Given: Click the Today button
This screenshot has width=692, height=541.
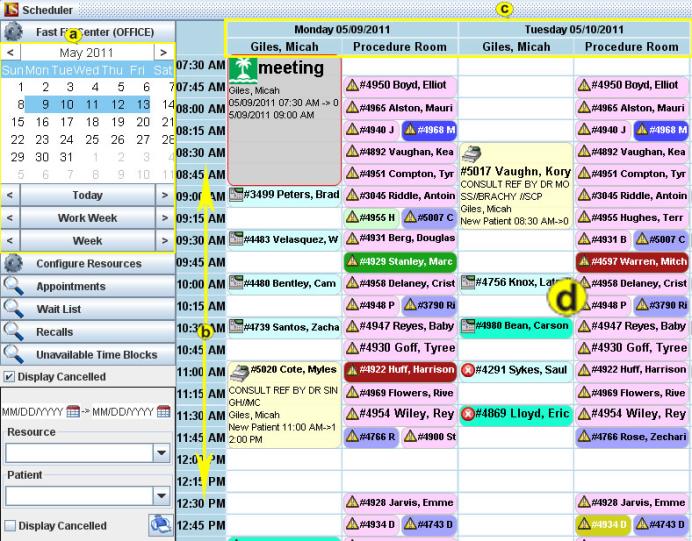Looking at the screenshot, I should pyautogui.click(x=87, y=195).
